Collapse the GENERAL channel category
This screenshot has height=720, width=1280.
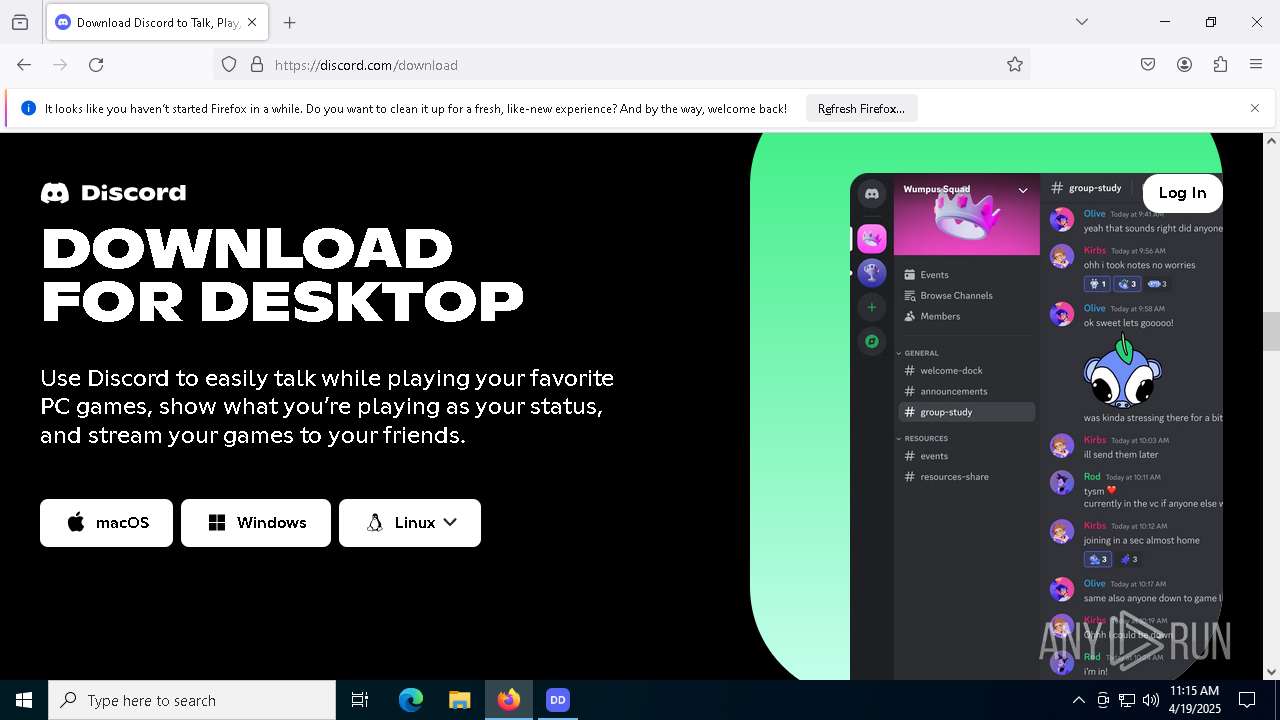(917, 353)
